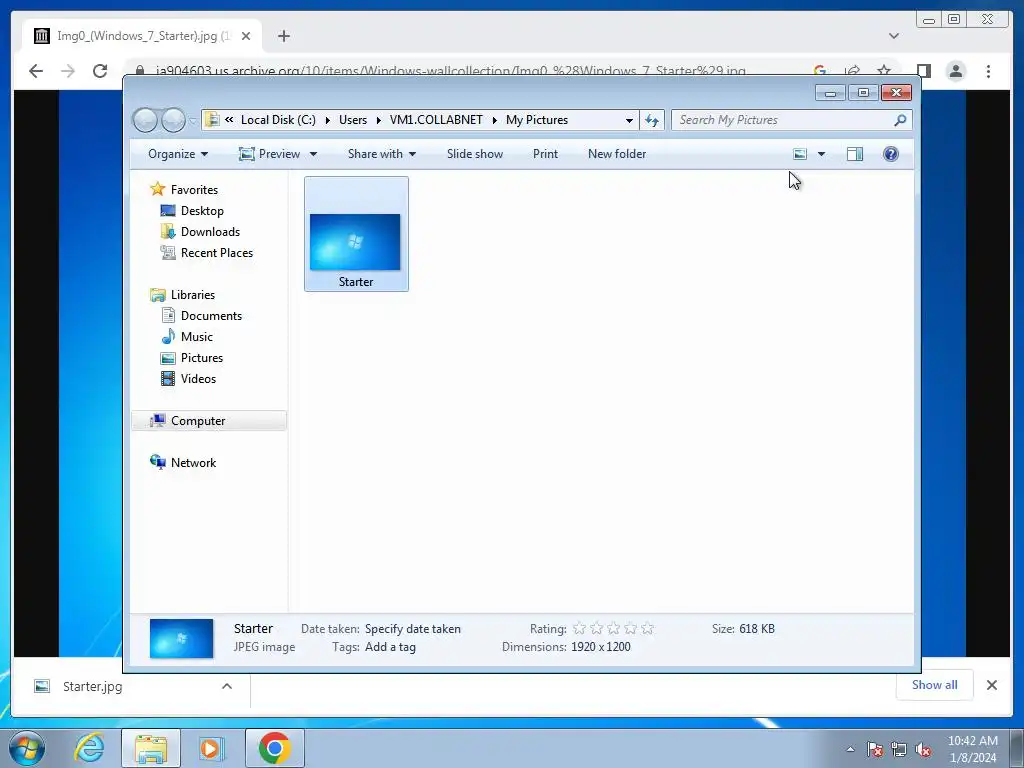Open Windows Media Player from taskbar

pyautogui.click(x=211, y=748)
